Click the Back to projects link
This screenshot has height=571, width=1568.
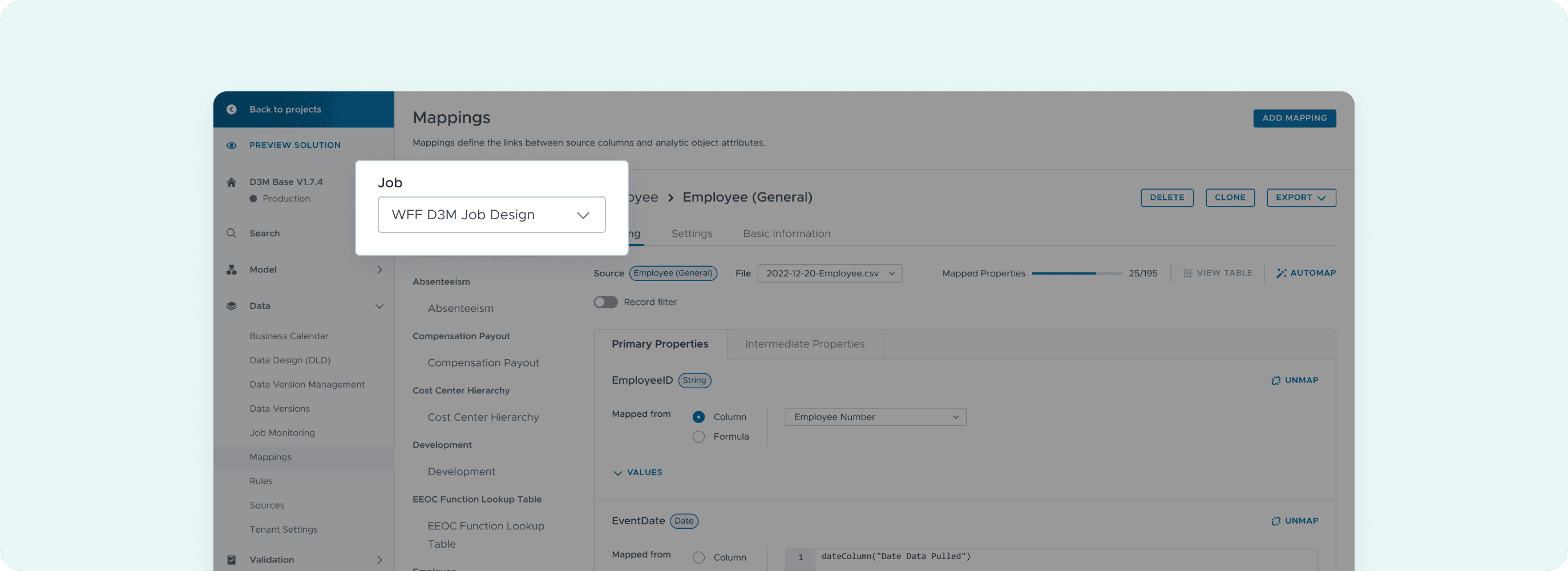point(285,109)
